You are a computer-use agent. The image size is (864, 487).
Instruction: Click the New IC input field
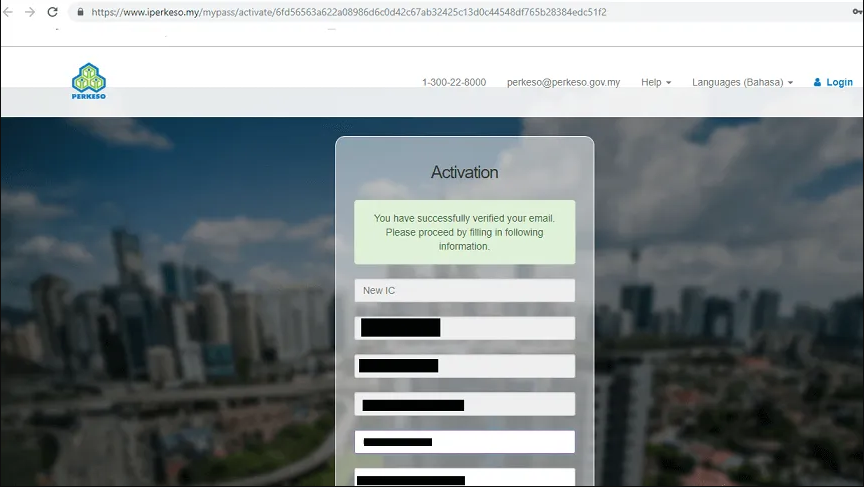pyautogui.click(x=465, y=290)
